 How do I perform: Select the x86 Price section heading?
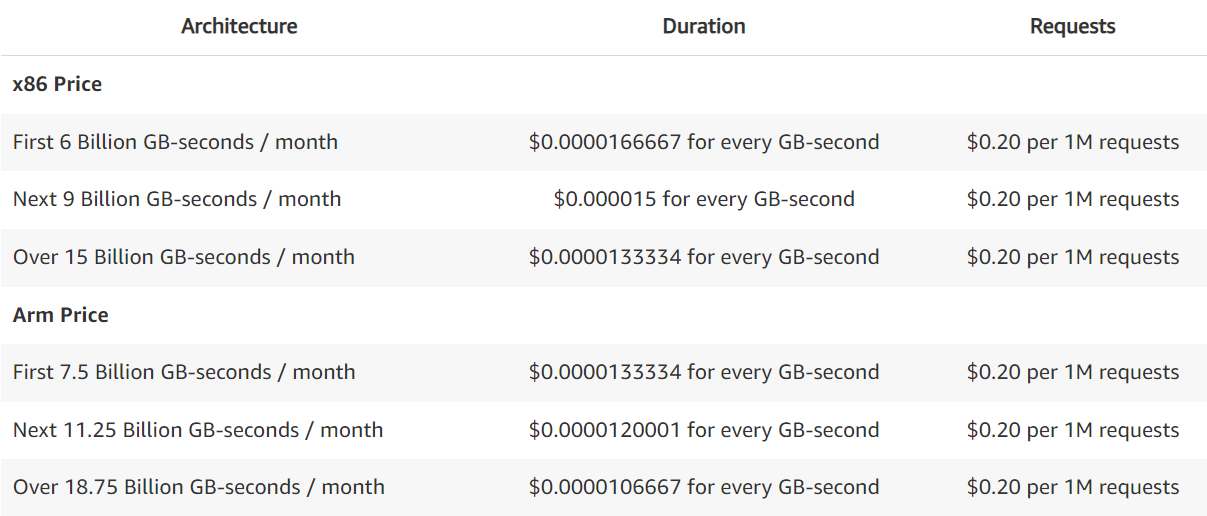click(x=57, y=84)
